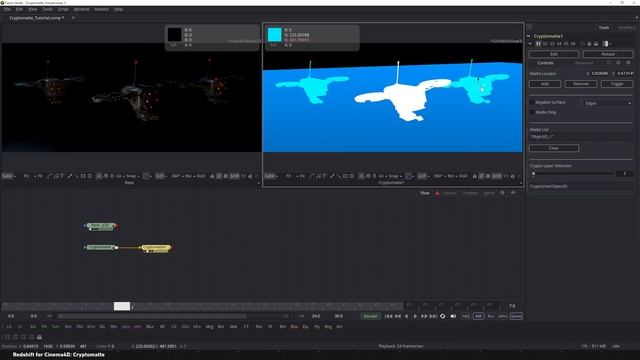Toggle the loop playback button
Viewport: 640px width, 360px height.
(x=442, y=316)
